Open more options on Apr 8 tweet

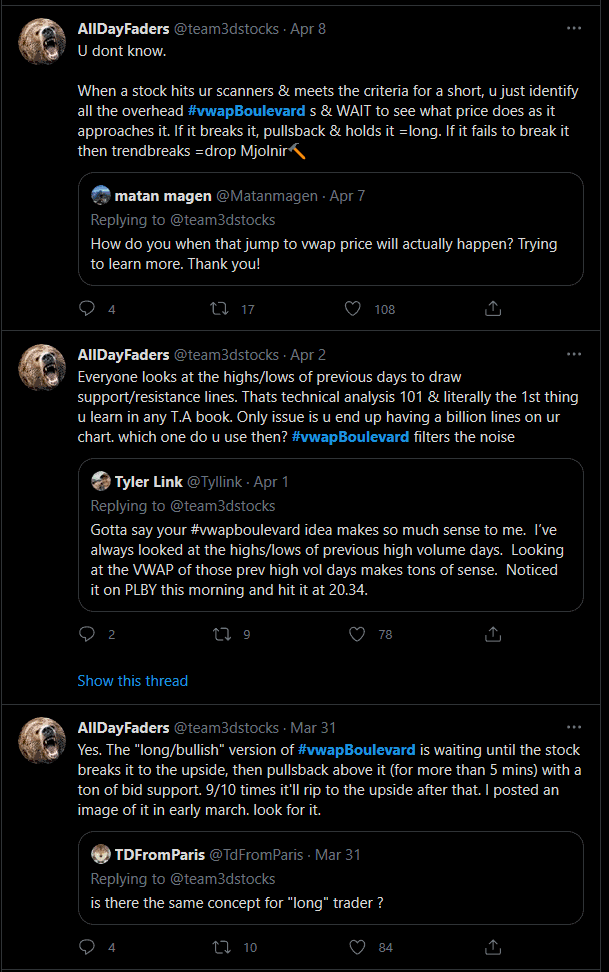pyautogui.click(x=574, y=28)
